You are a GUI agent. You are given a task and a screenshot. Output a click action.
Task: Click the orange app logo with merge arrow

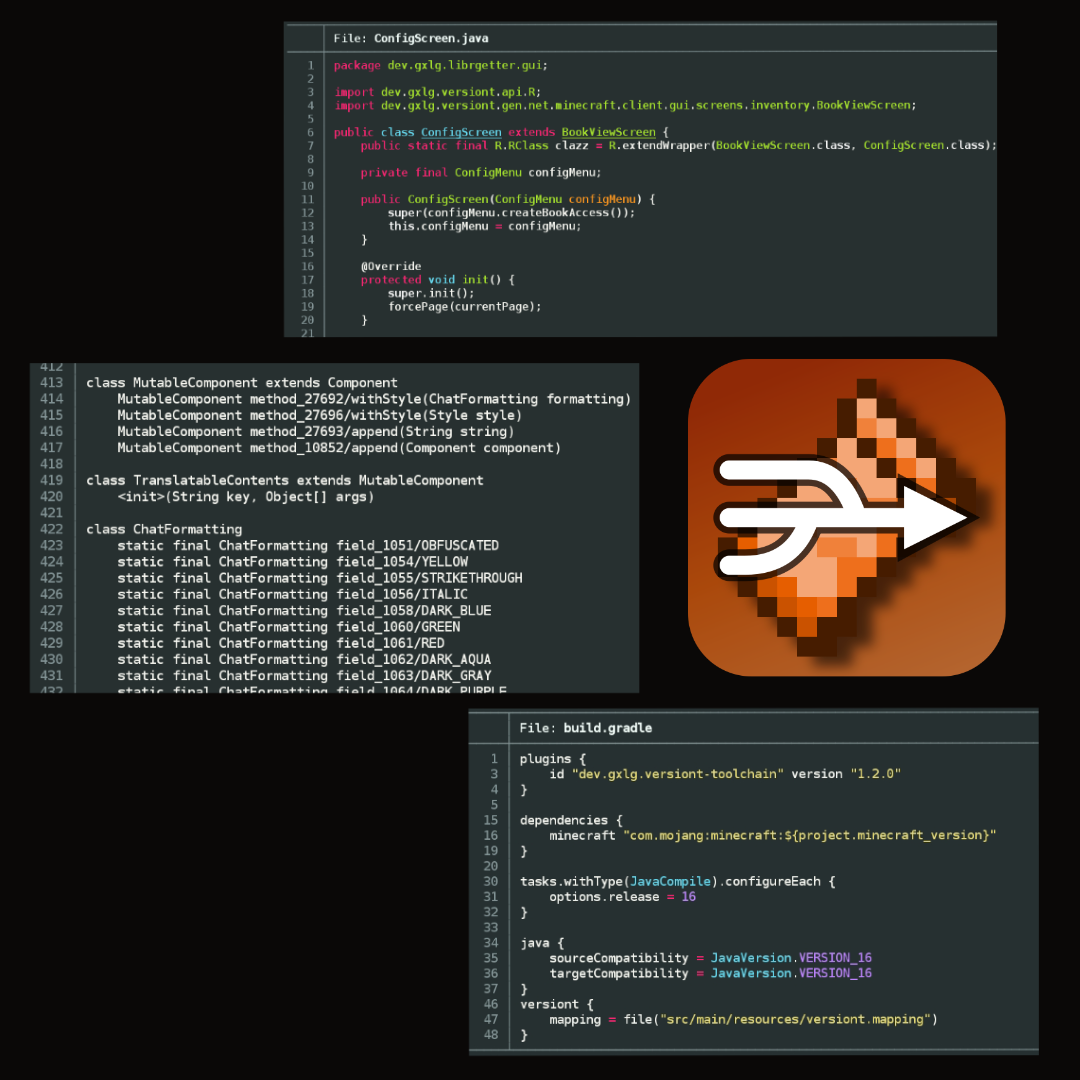(847, 517)
